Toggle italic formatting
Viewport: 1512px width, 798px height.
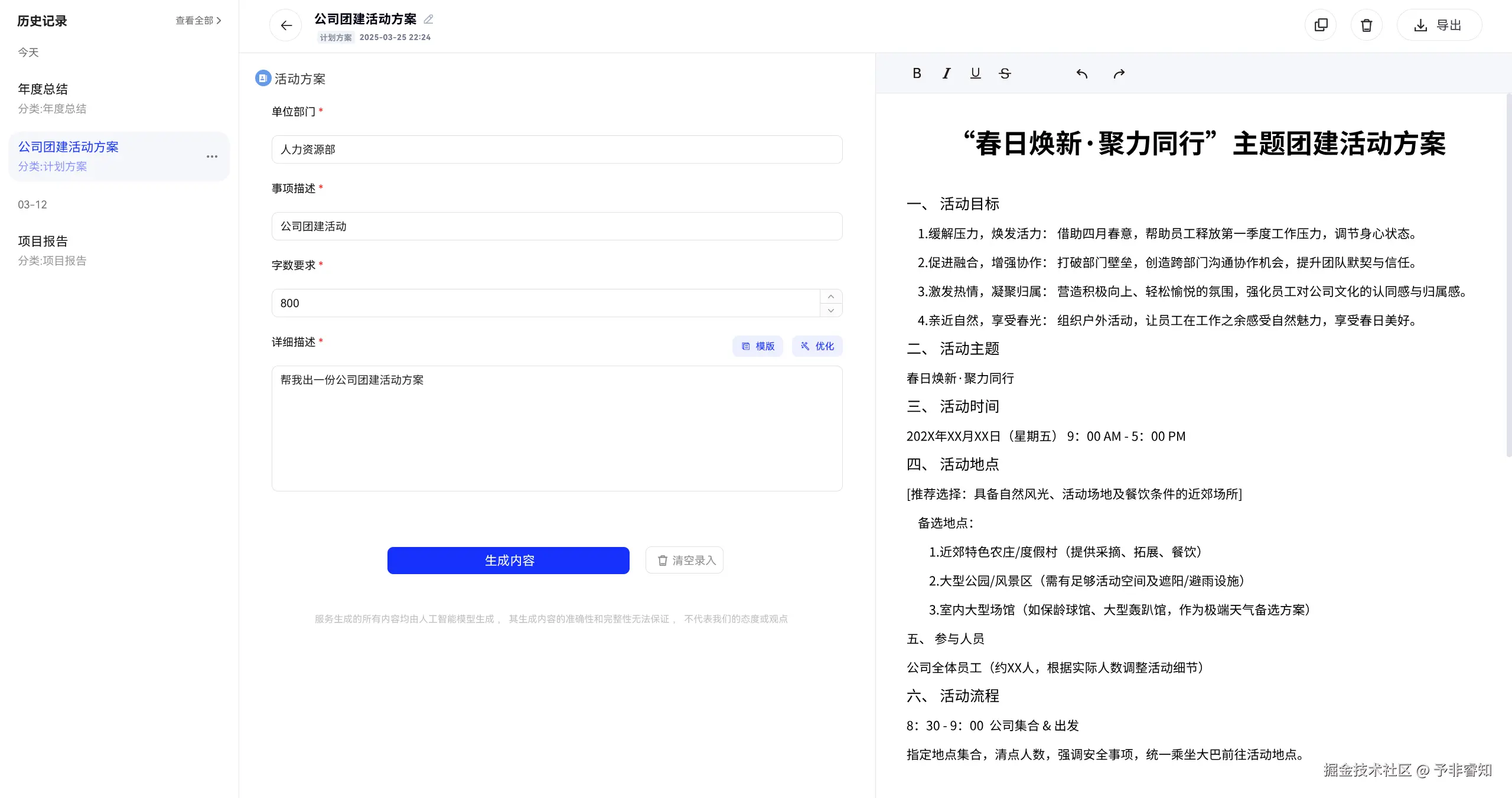click(x=946, y=73)
